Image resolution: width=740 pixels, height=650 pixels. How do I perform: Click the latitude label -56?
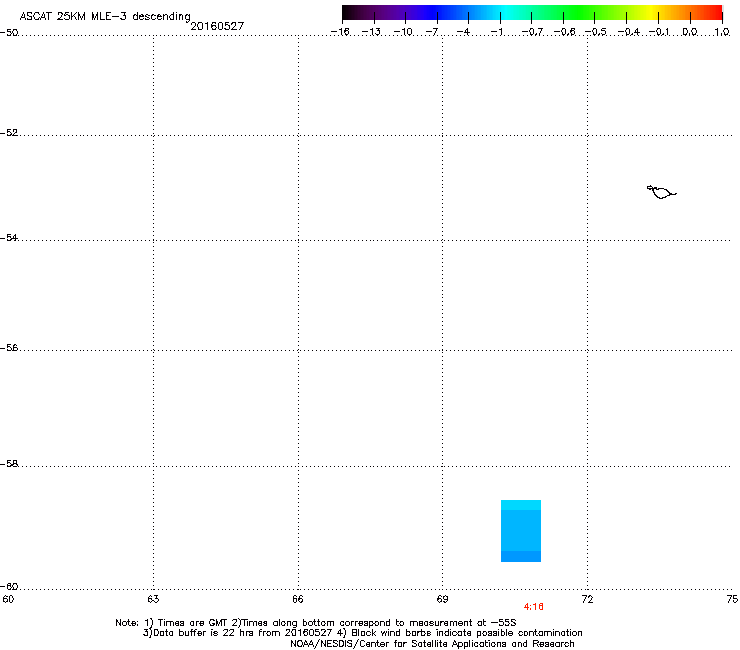[x=9, y=347]
